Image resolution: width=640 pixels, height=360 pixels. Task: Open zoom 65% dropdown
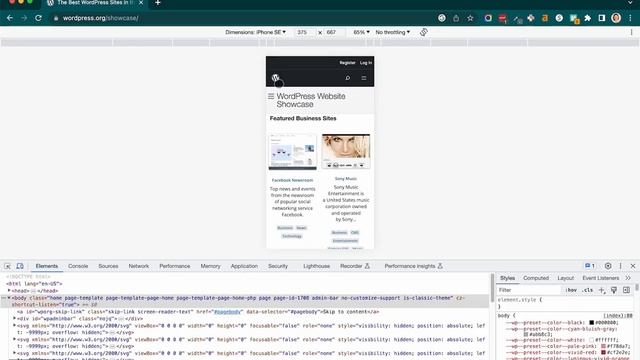point(361,32)
